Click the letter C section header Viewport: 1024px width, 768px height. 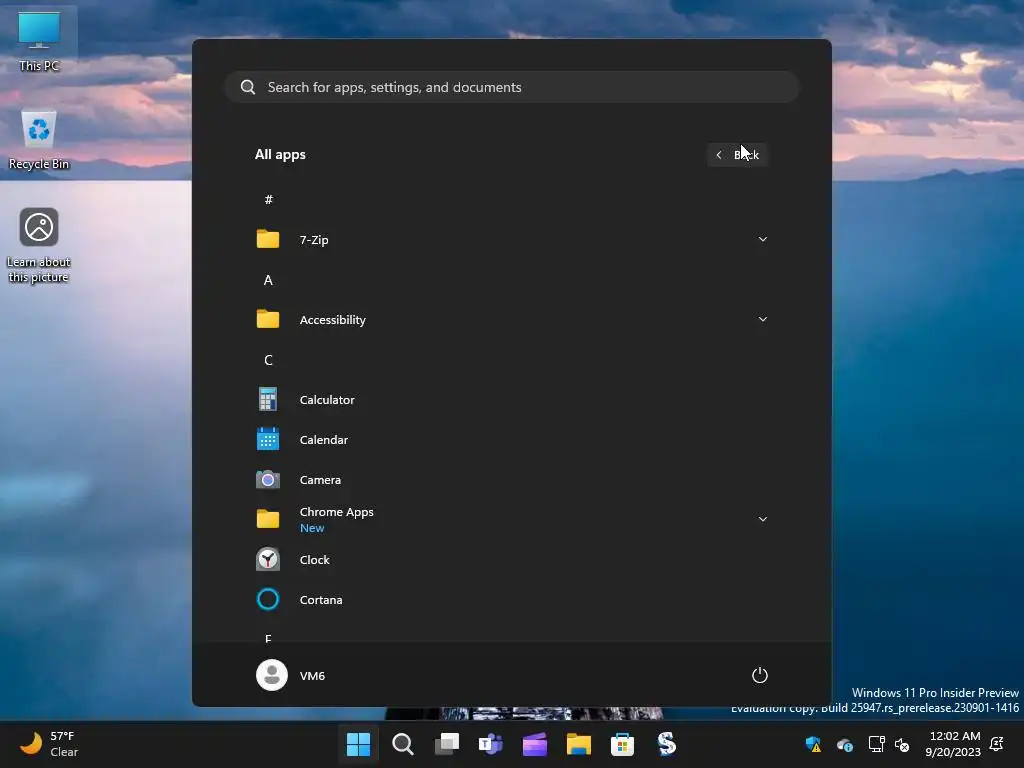(x=268, y=360)
